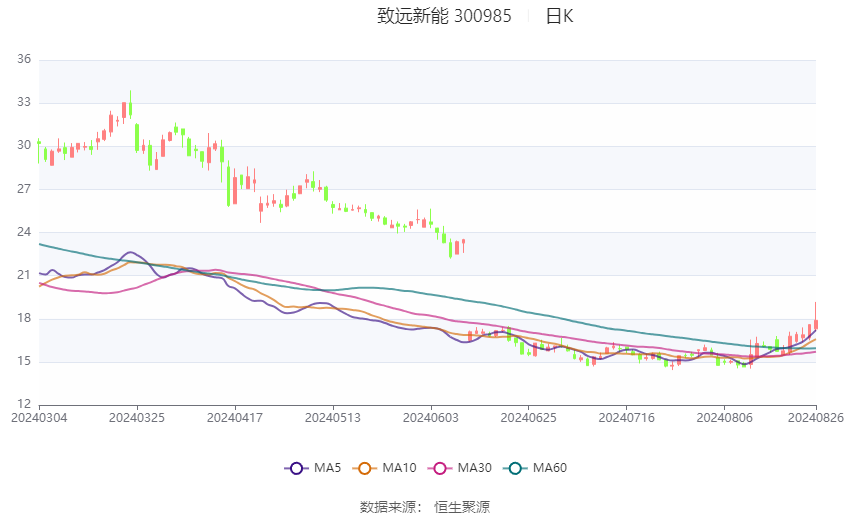Screen dimensions: 850x517
Task: Click y-axis value 21
Action: [x=24, y=275]
